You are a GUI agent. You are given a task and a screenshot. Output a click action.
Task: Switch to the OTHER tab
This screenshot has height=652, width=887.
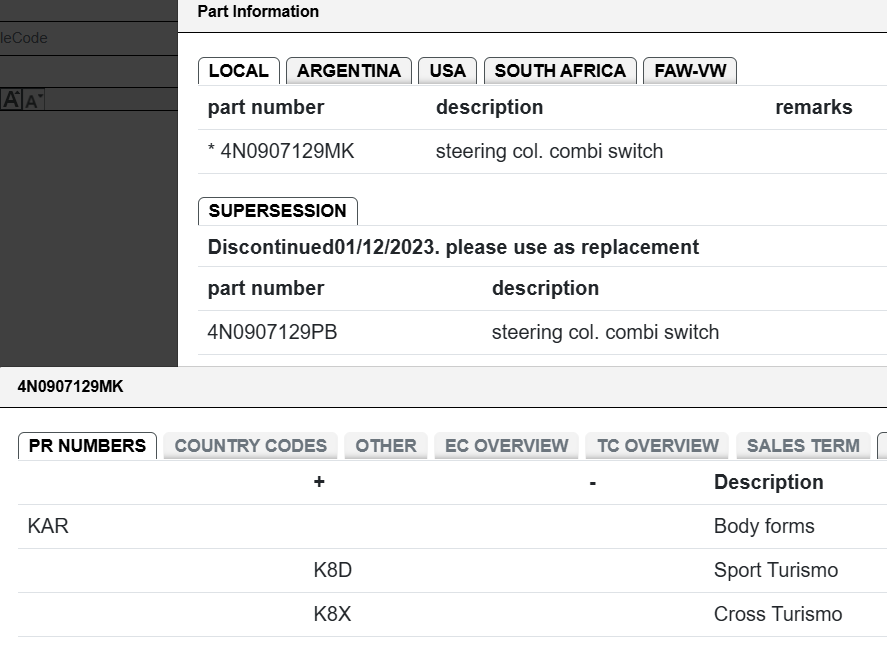pos(386,446)
